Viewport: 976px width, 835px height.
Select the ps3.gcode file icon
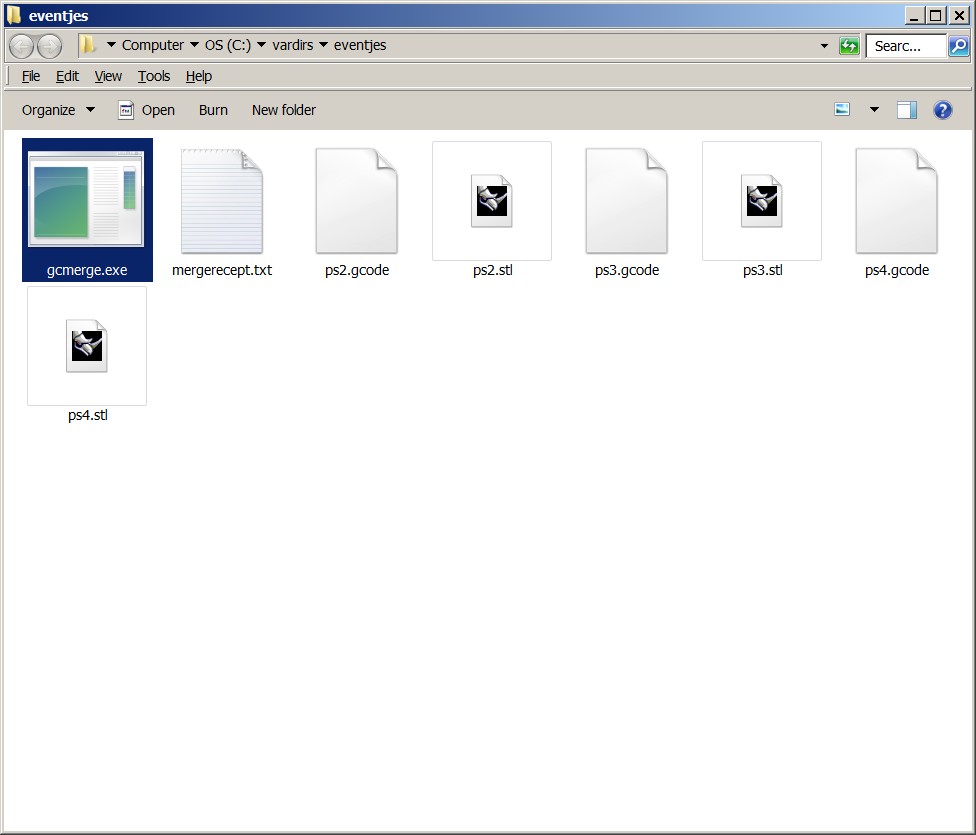point(627,200)
